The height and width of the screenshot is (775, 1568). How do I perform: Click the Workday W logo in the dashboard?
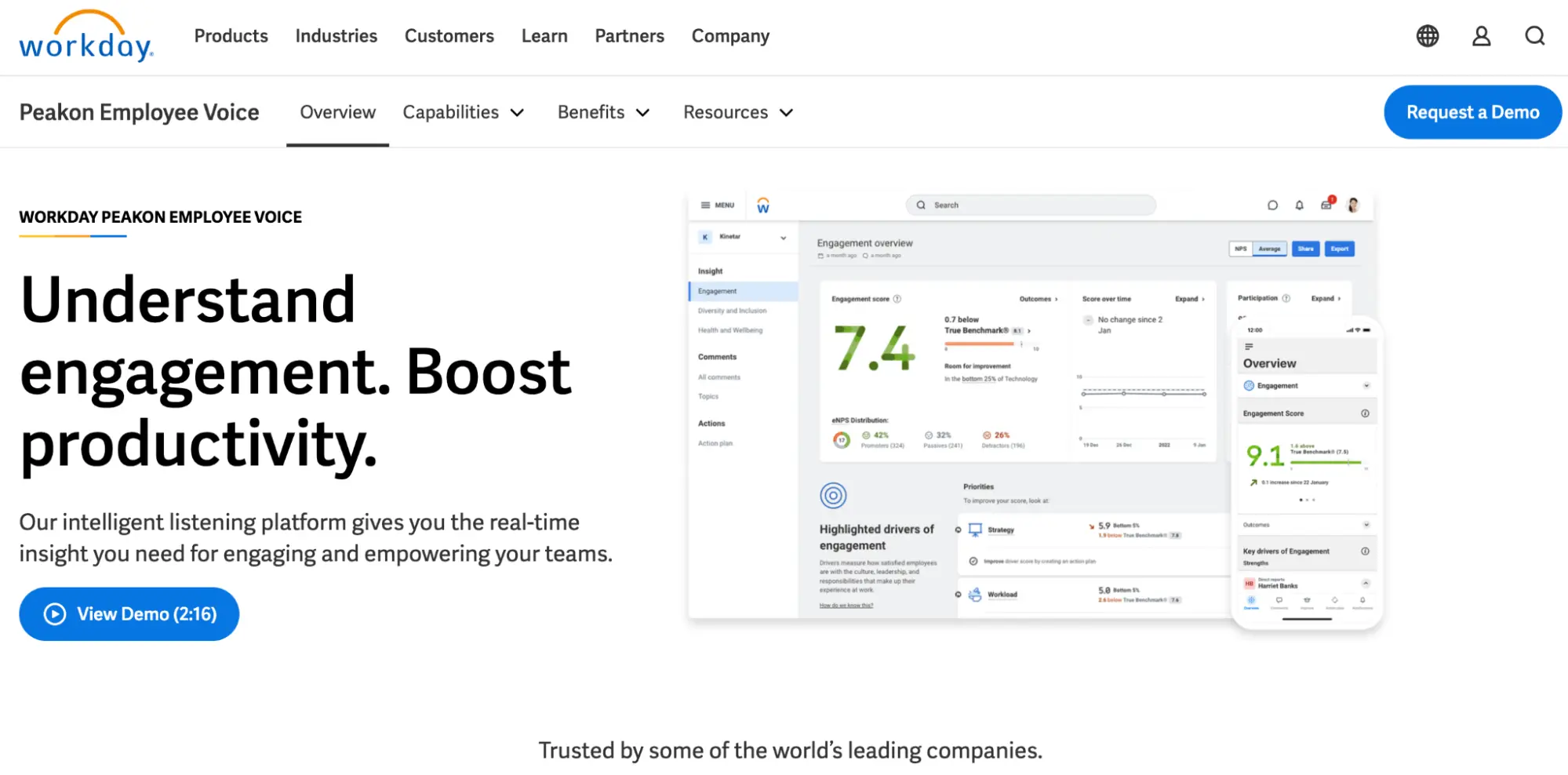click(762, 205)
